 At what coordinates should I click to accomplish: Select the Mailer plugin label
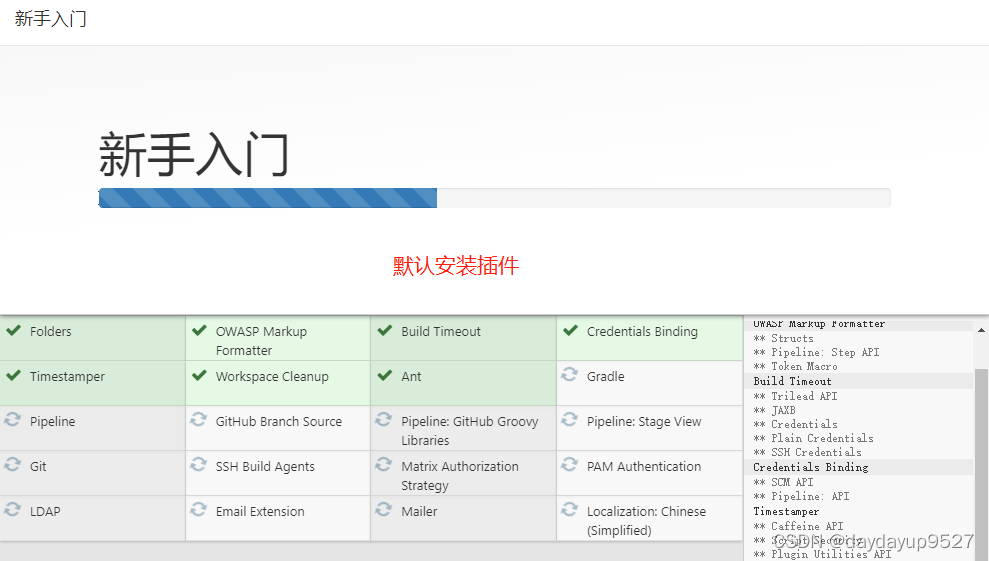[x=419, y=511]
